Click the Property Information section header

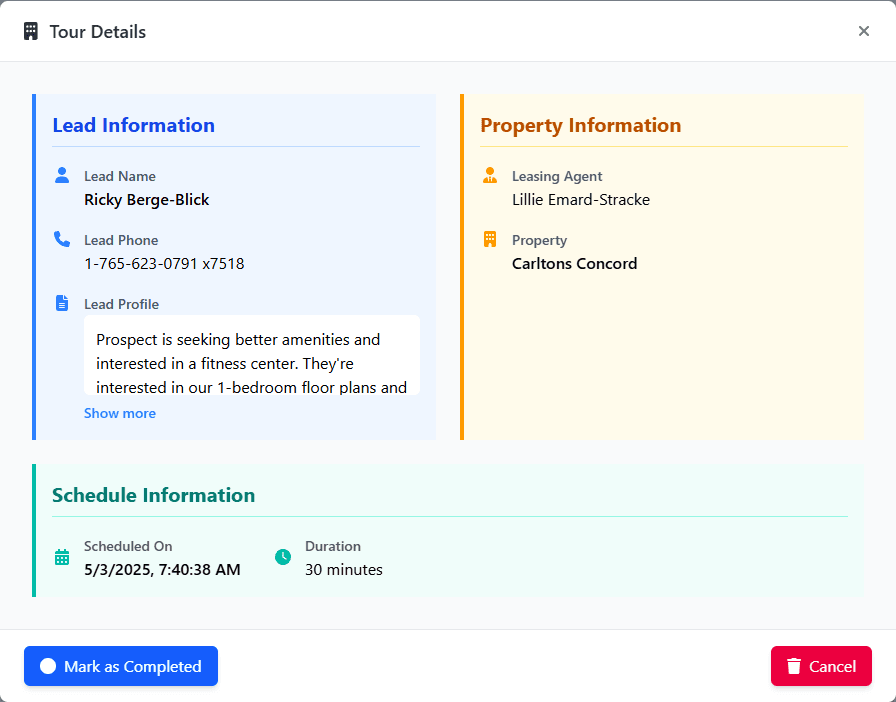[581, 125]
